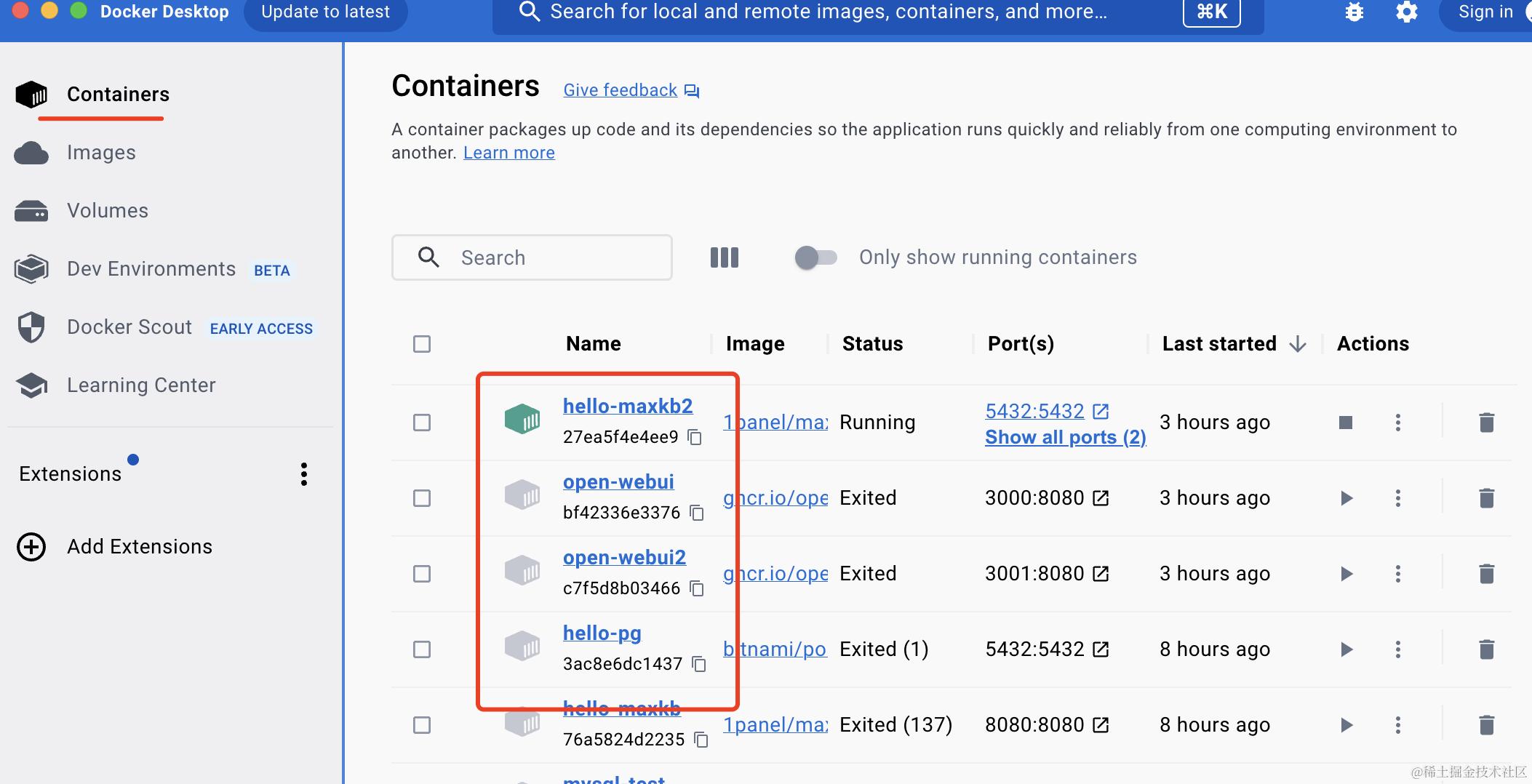Sort by the Name column header
The height and width of the screenshot is (784, 1532).
594,344
